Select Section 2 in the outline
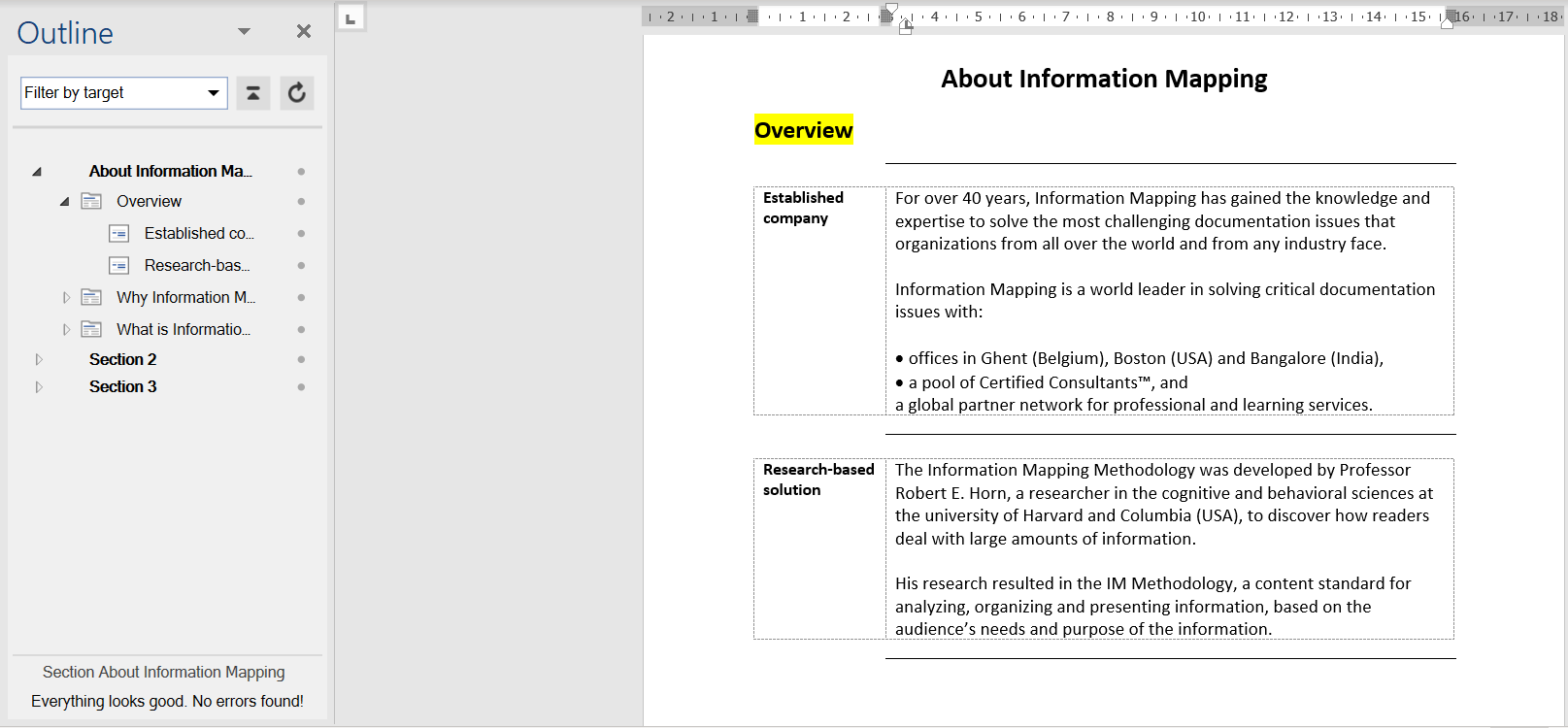 [122, 360]
